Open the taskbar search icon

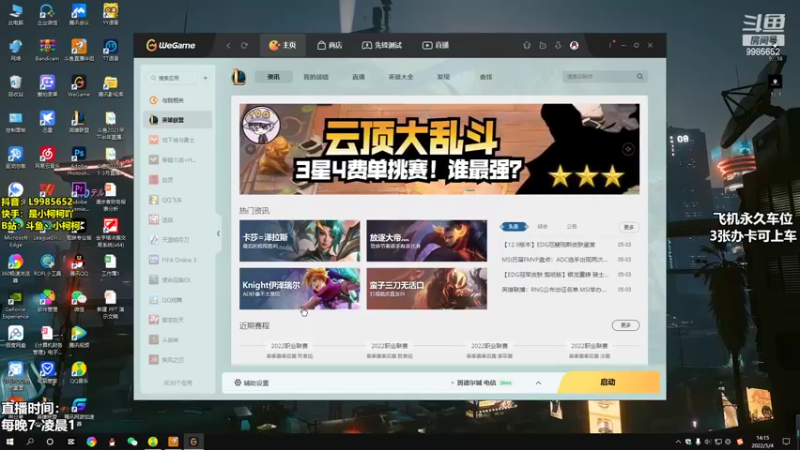tap(30, 441)
